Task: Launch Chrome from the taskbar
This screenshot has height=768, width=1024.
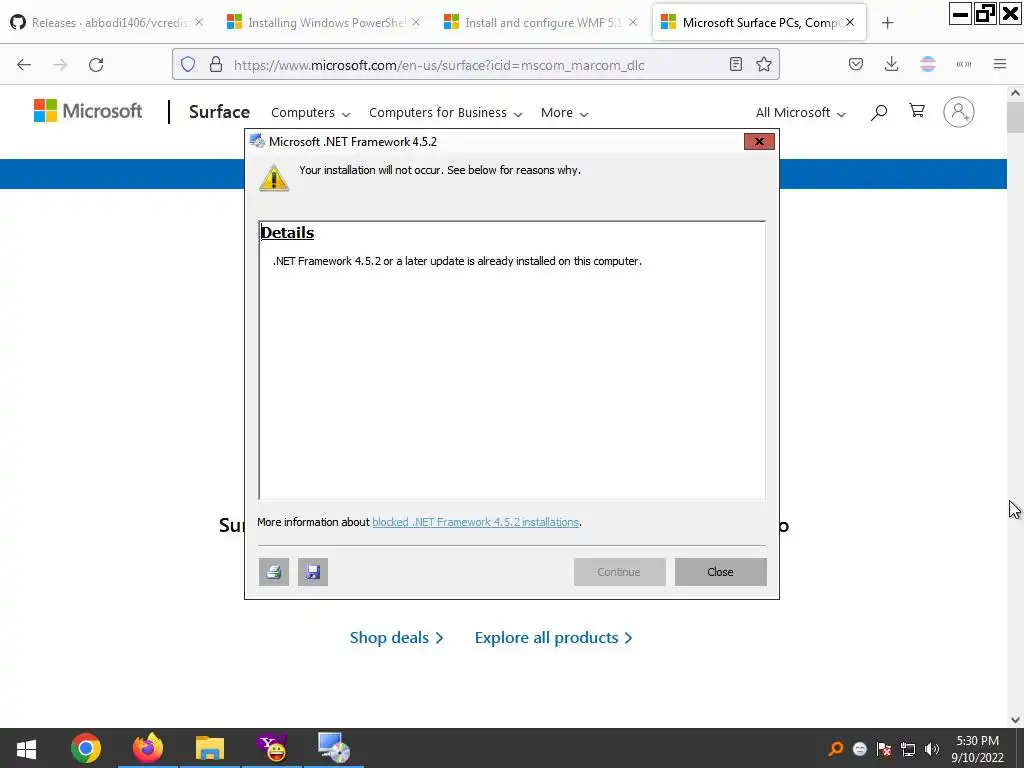Action: (86, 748)
